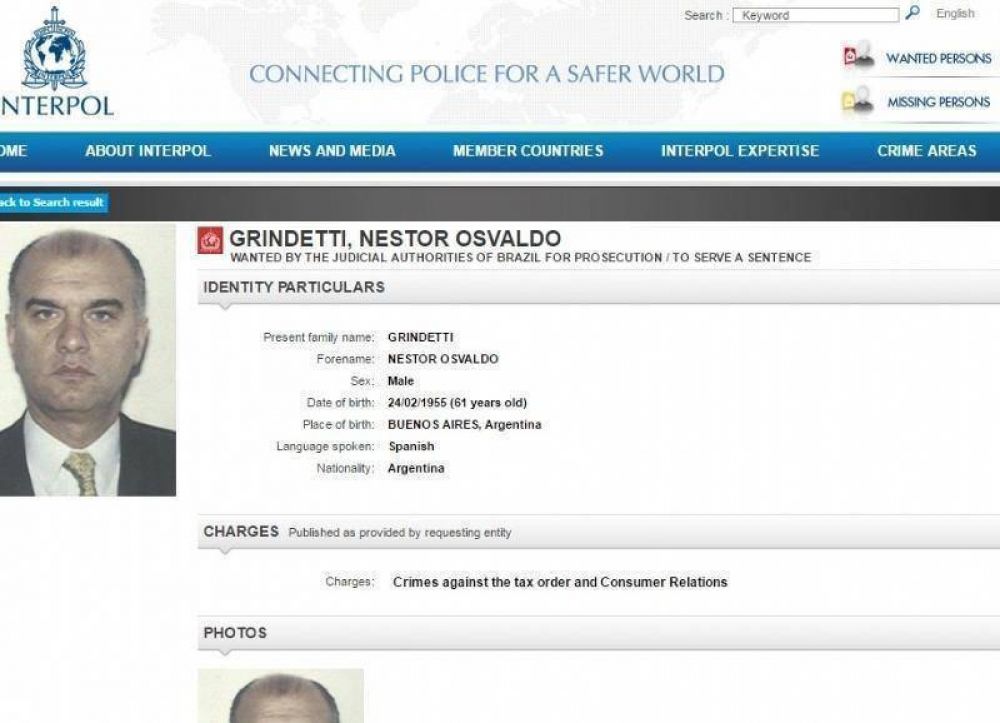
Task: Open the thumbnail under PHOTOS section
Action: coord(281,696)
